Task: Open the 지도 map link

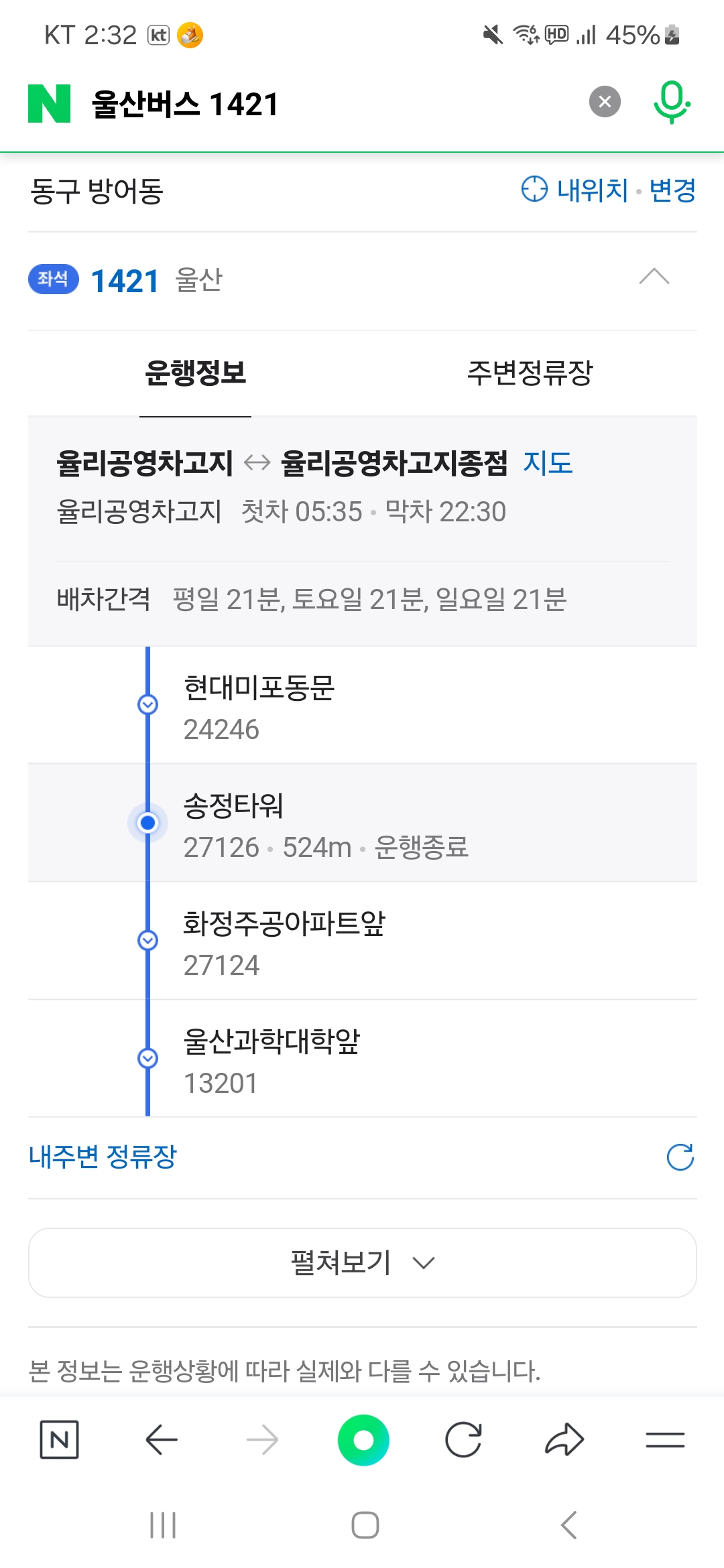Action: click(x=548, y=463)
